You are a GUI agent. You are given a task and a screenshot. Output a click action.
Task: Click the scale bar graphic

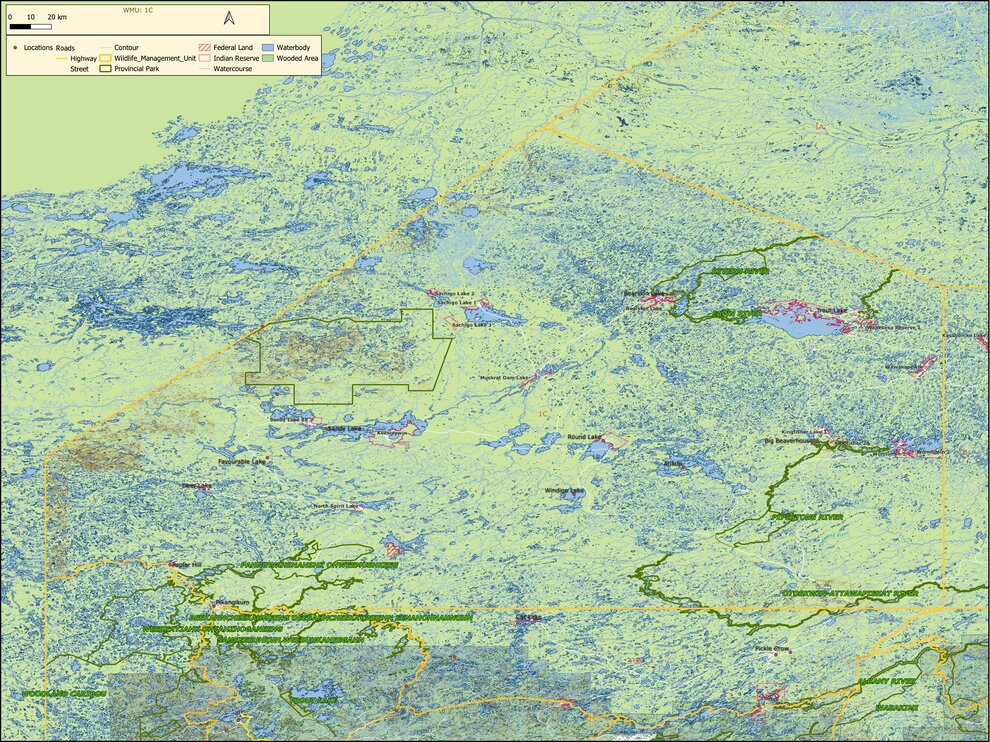tap(30, 27)
